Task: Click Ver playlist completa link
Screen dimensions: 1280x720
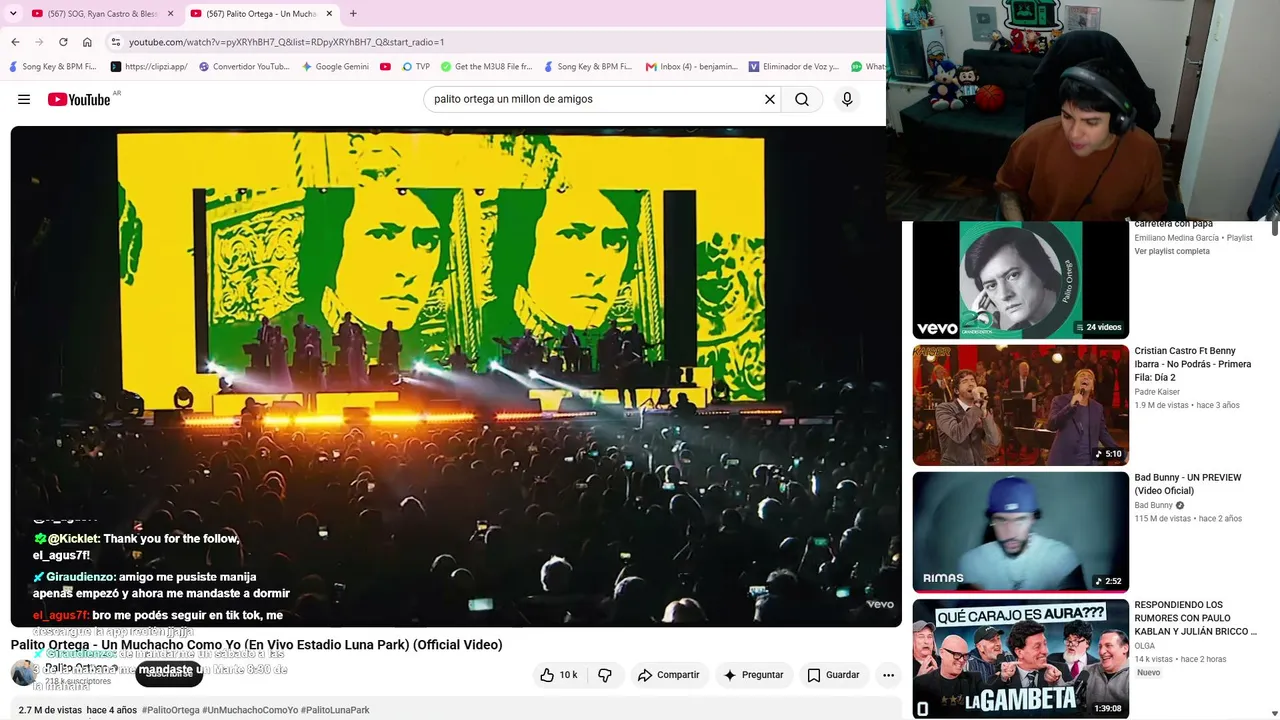Action: [x=1172, y=251]
